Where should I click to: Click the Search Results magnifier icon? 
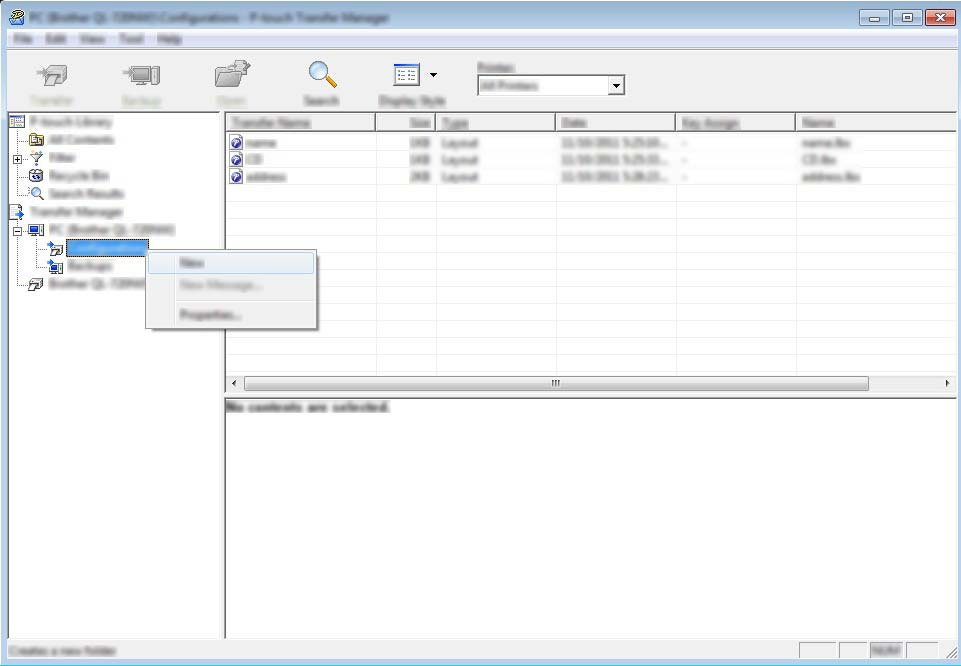pyautogui.click(x=37, y=194)
